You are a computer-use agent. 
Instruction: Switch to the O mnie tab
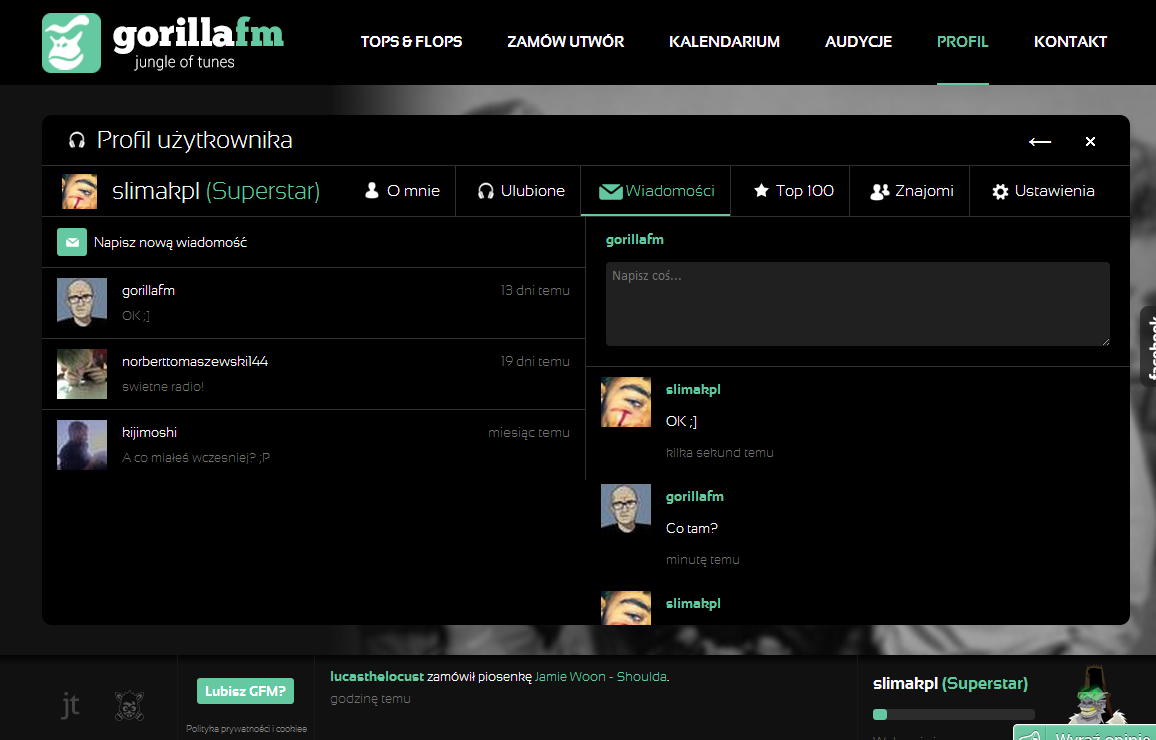coord(403,191)
